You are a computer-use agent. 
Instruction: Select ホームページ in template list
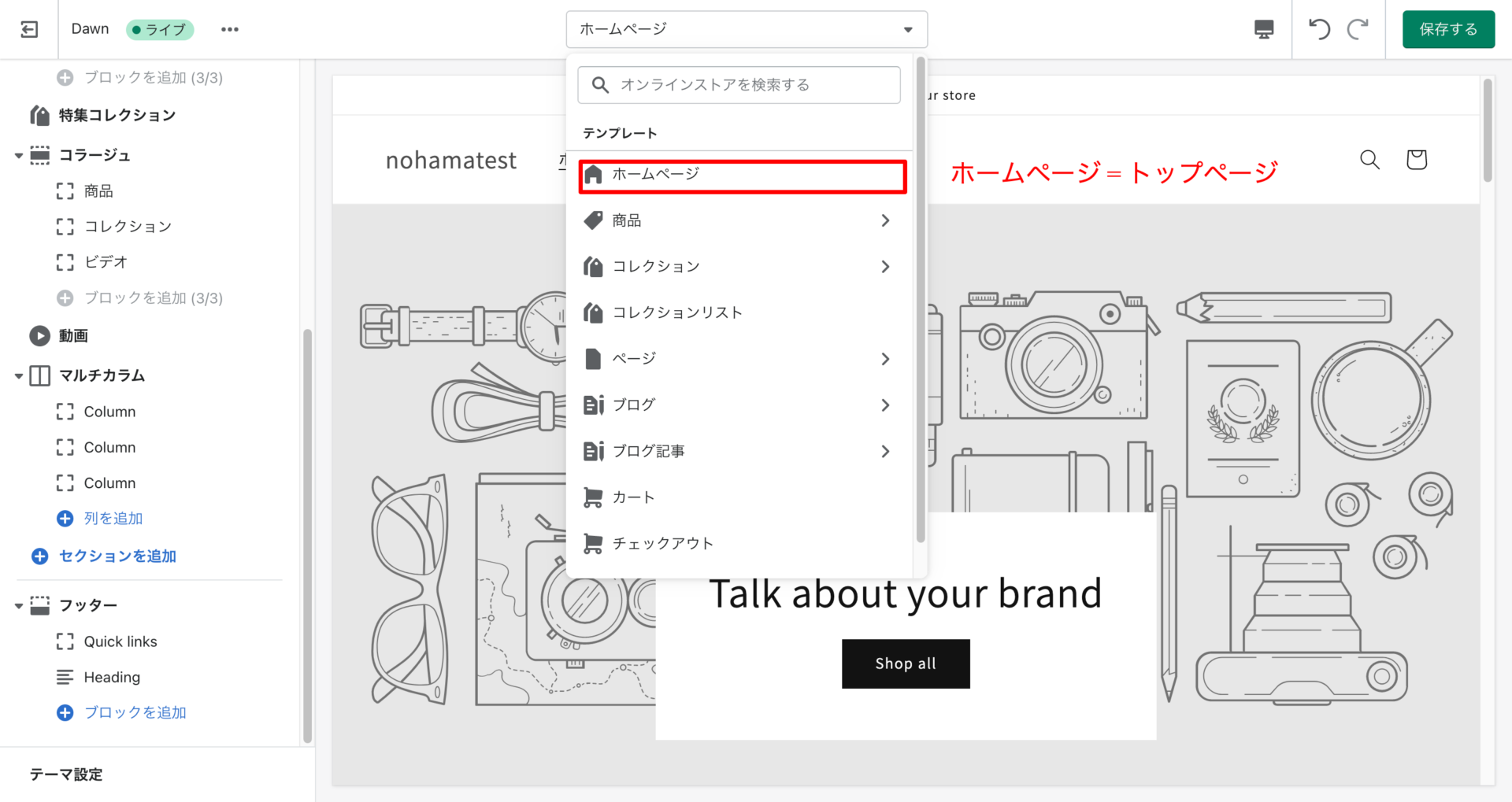coord(742,176)
